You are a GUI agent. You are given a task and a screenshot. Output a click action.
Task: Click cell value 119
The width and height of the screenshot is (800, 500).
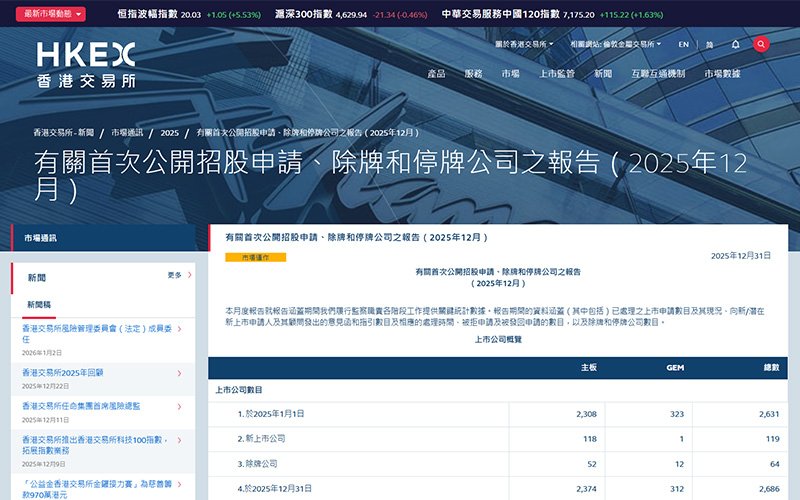pos(772,439)
